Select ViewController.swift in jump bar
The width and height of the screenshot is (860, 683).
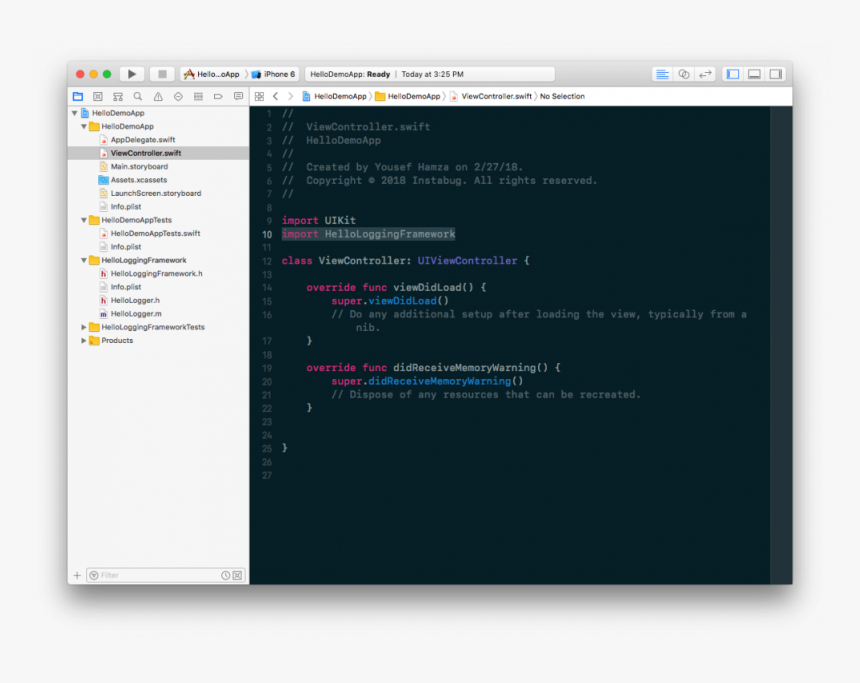(491, 97)
